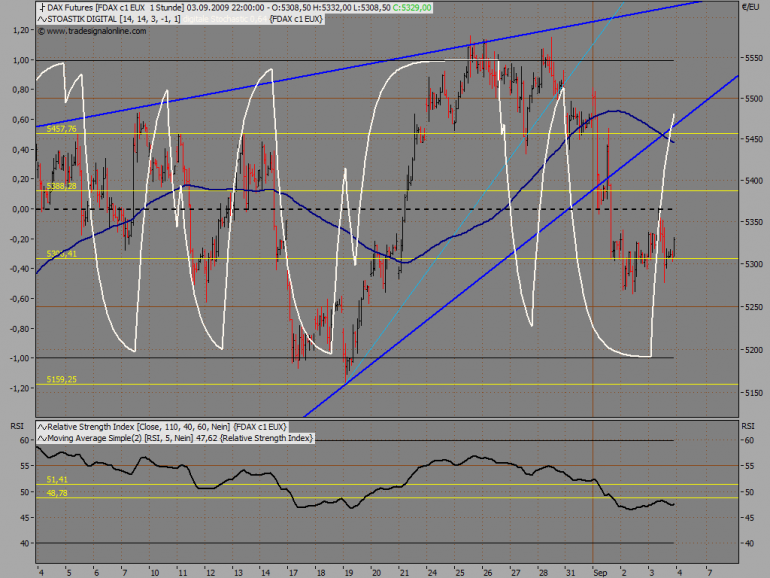Click the 24 date label on time axis

(x=432, y=573)
